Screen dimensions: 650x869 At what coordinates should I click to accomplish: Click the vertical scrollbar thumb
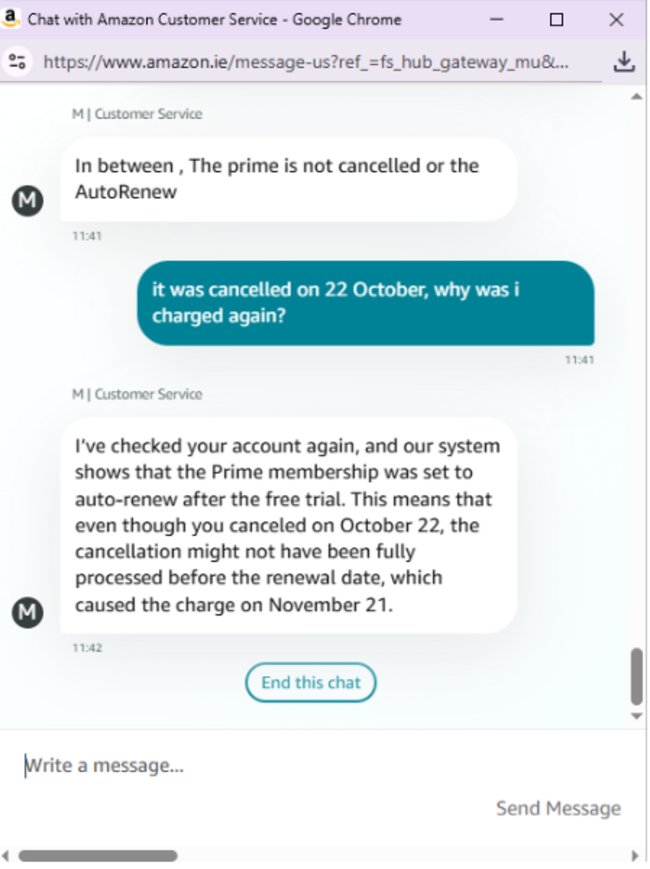636,677
